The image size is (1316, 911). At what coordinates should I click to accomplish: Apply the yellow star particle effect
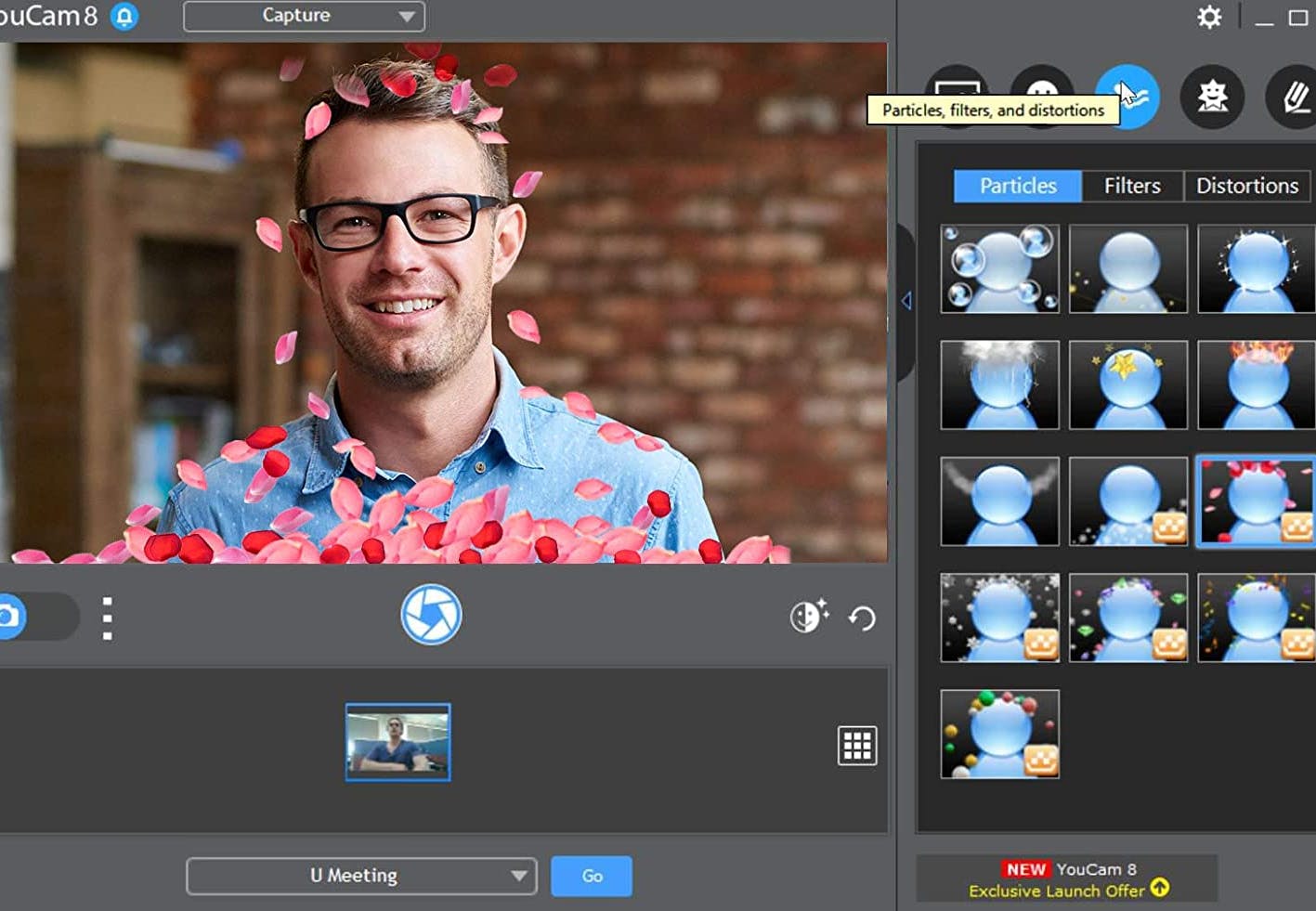pyautogui.click(x=1127, y=384)
